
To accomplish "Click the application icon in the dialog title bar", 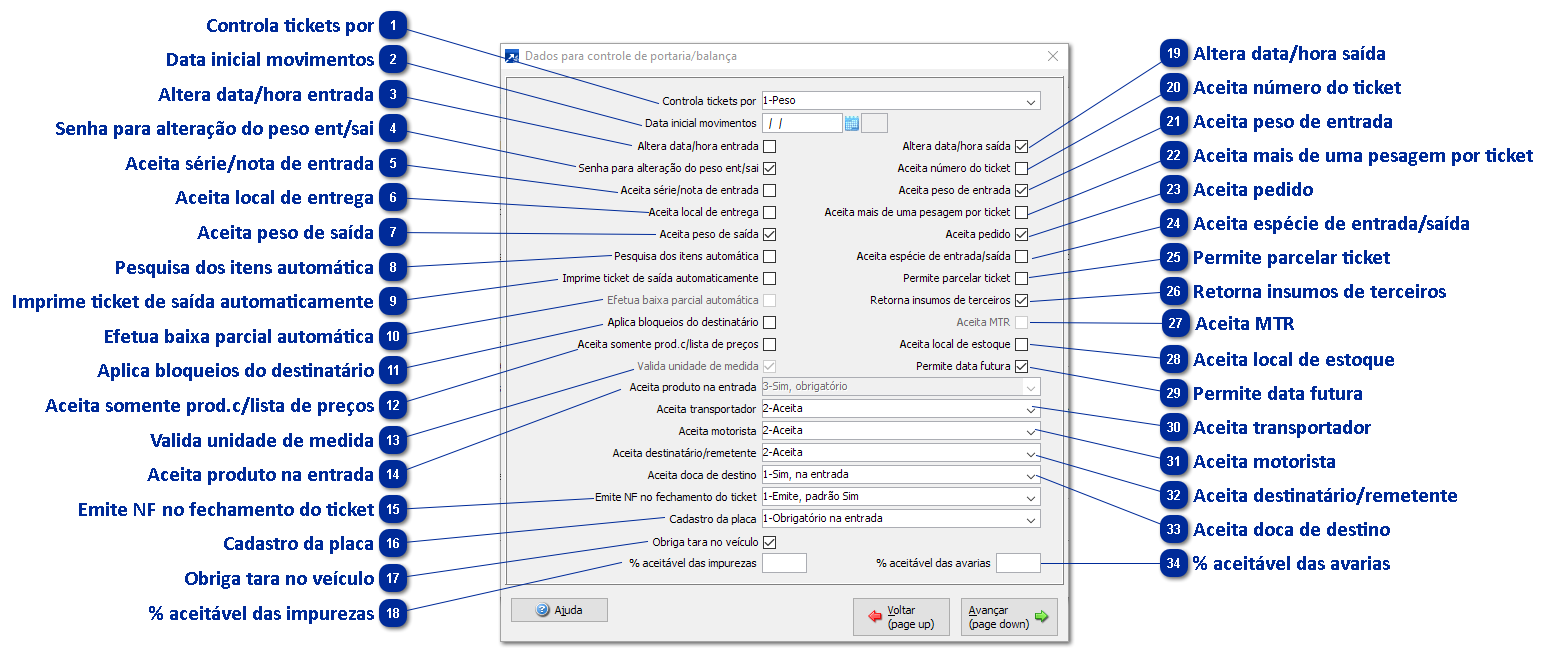I will tap(511, 57).
